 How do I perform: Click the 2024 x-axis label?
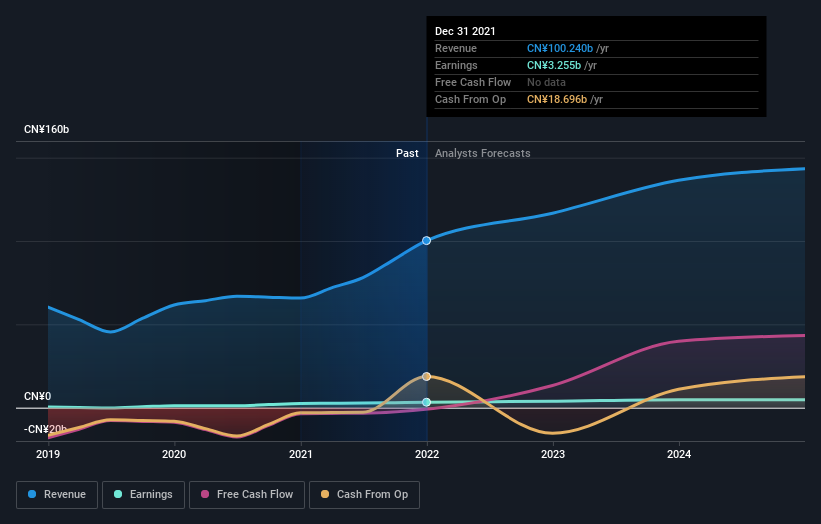(x=679, y=454)
